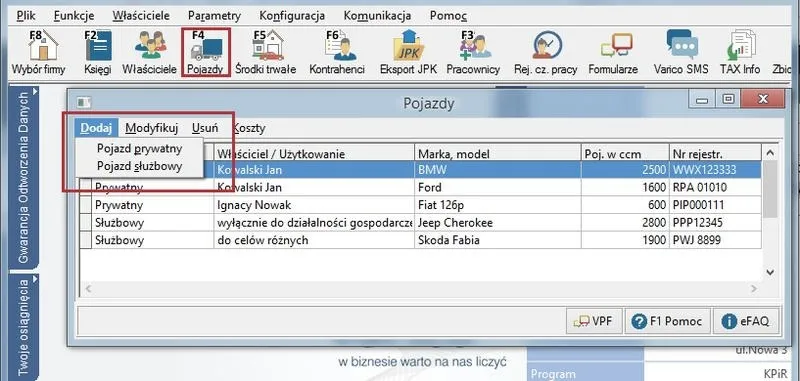Click owner Ignacy Nowak cell
The height and width of the screenshot is (381, 800).
click(x=314, y=205)
